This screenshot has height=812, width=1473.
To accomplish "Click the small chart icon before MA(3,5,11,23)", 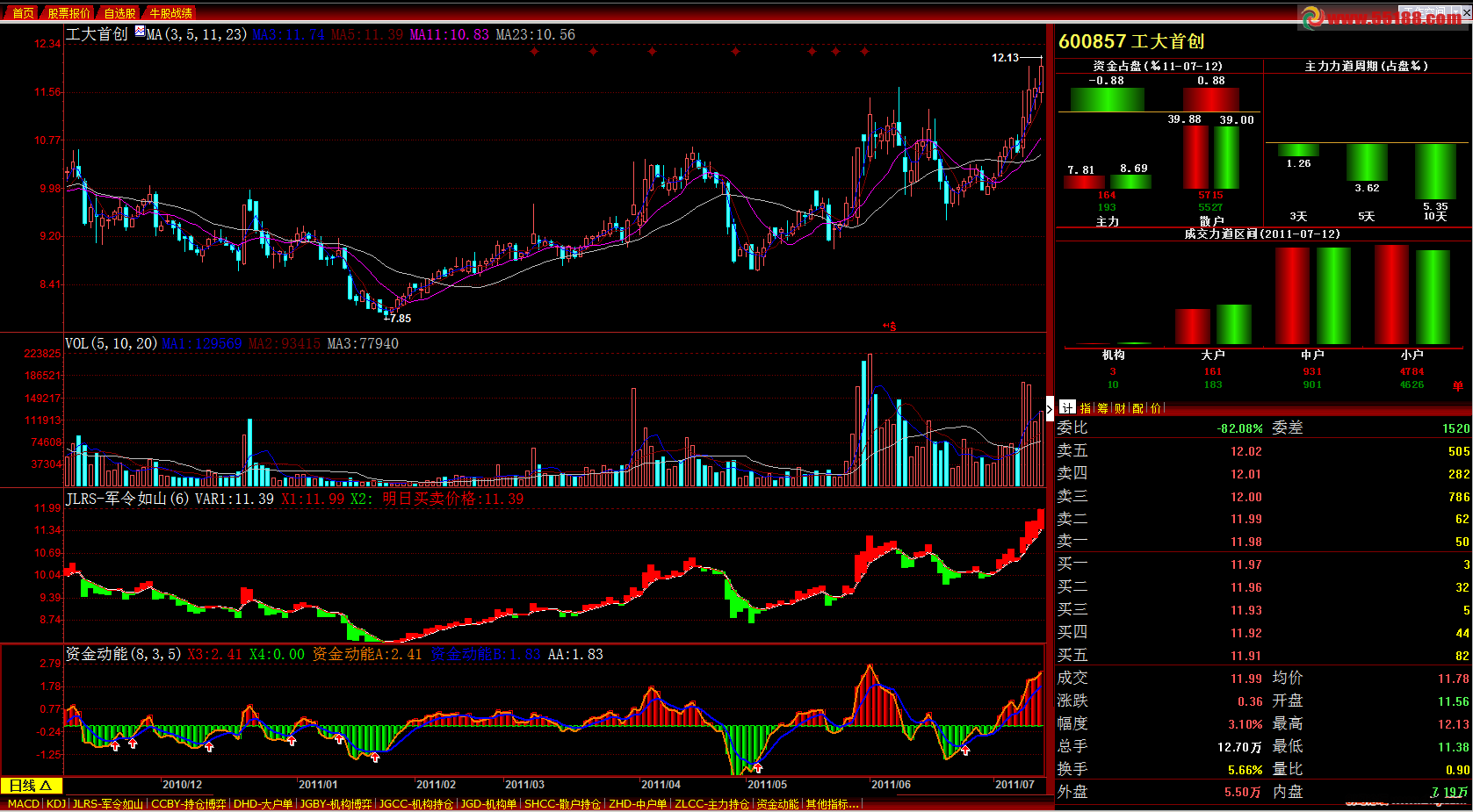I will (140, 32).
